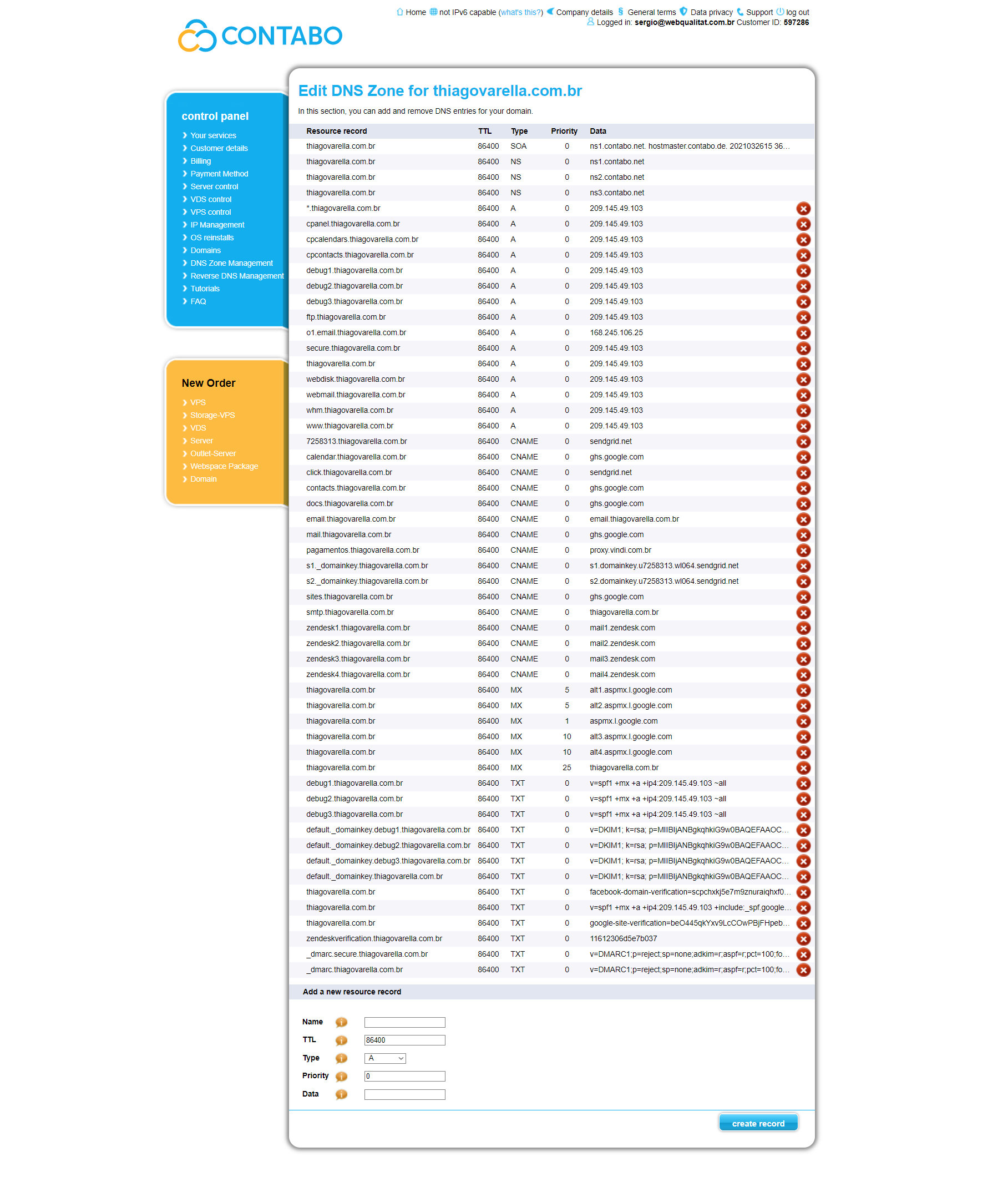
Task: Order a new Domain
Action: (x=203, y=479)
